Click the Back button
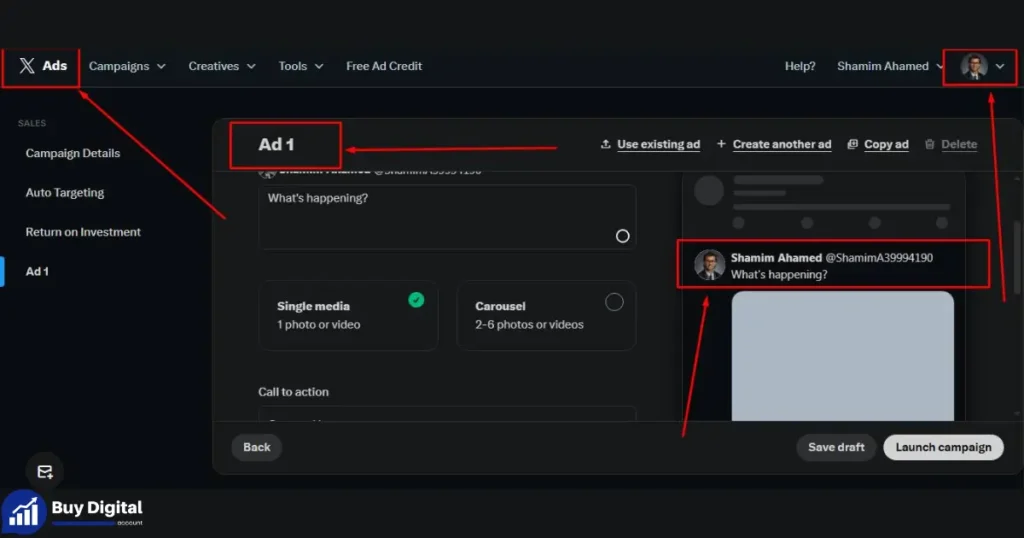This screenshot has height=538, width=1024. (x=257, y=447)
